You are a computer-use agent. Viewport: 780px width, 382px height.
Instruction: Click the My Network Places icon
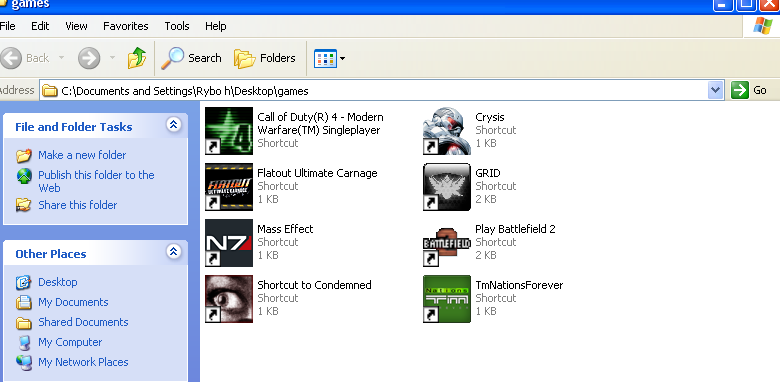[24, 363]
